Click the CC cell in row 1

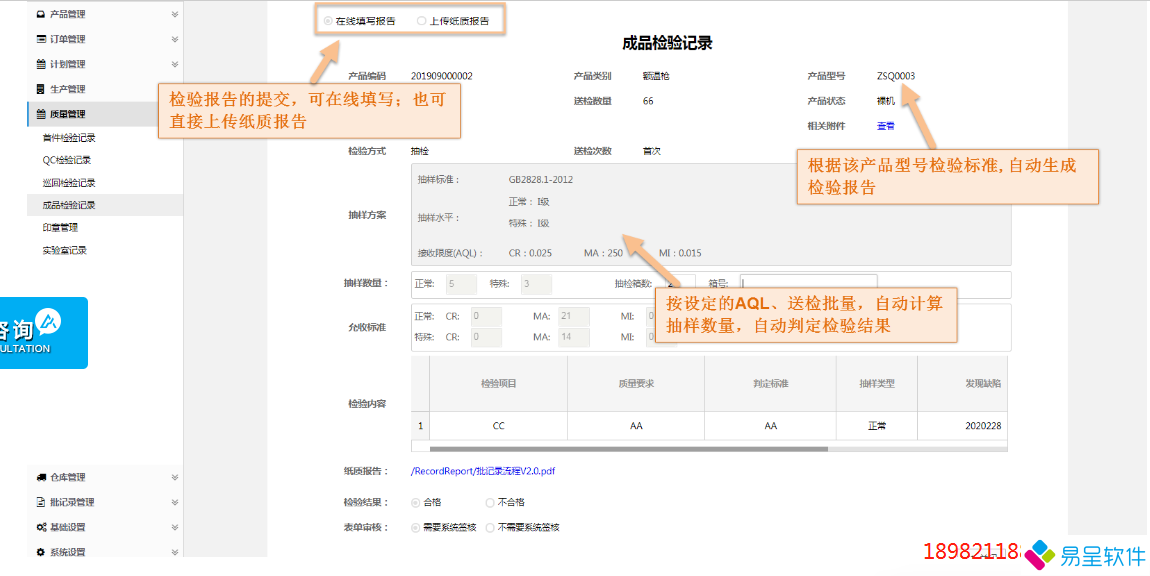tap(499, 426)
